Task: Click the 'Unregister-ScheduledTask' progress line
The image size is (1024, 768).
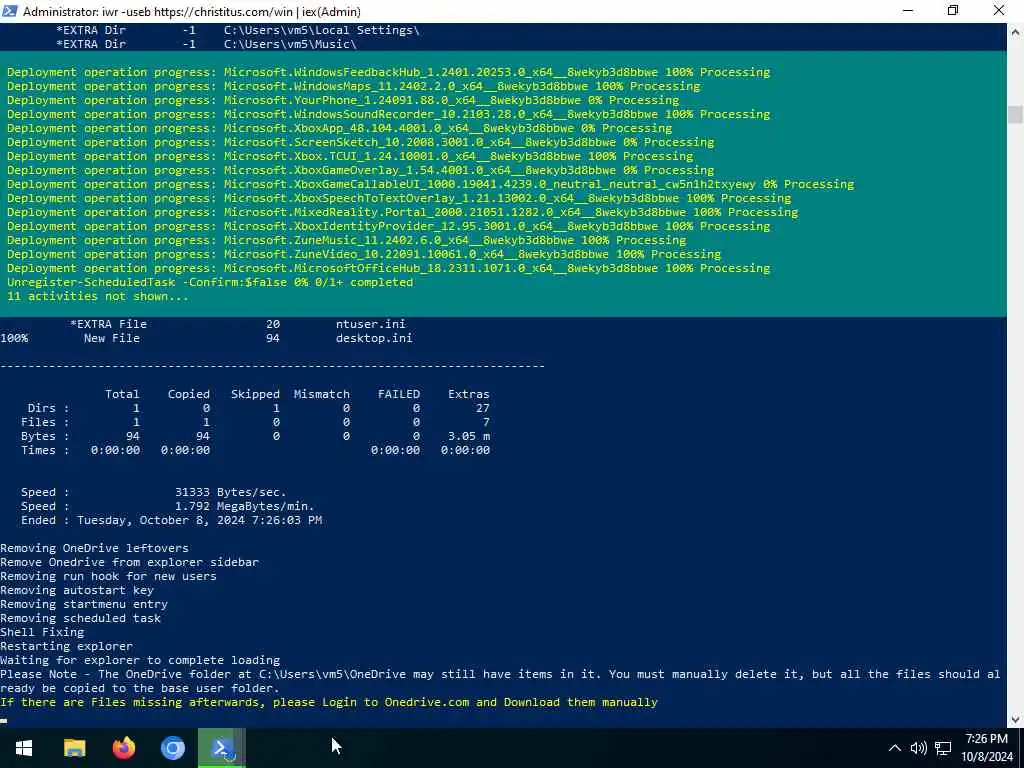Action: click(210, 282)
